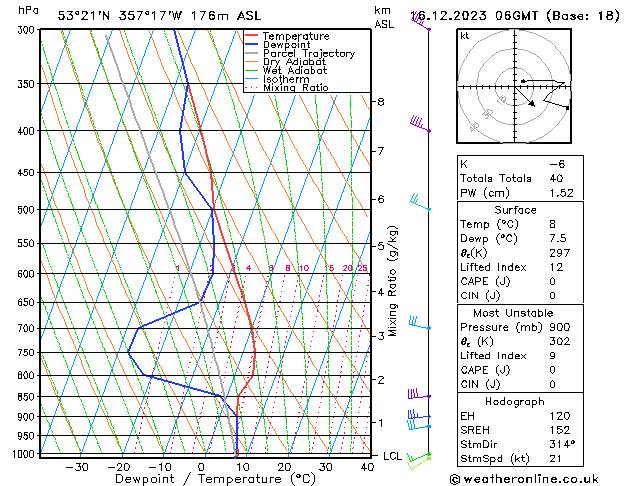Click the blue wind barb at 900 hPa
The image size is (629, 486).
coord(419,415)
